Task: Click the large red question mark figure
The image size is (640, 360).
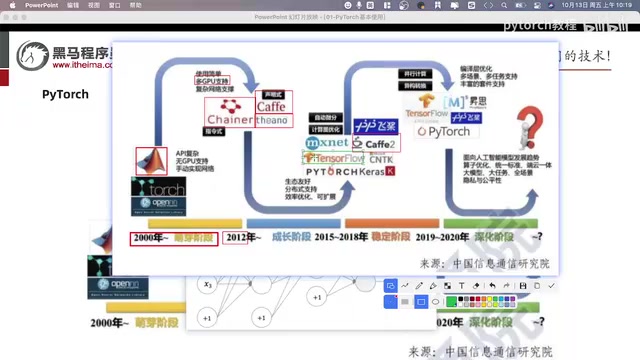Action: click(530, 127)
